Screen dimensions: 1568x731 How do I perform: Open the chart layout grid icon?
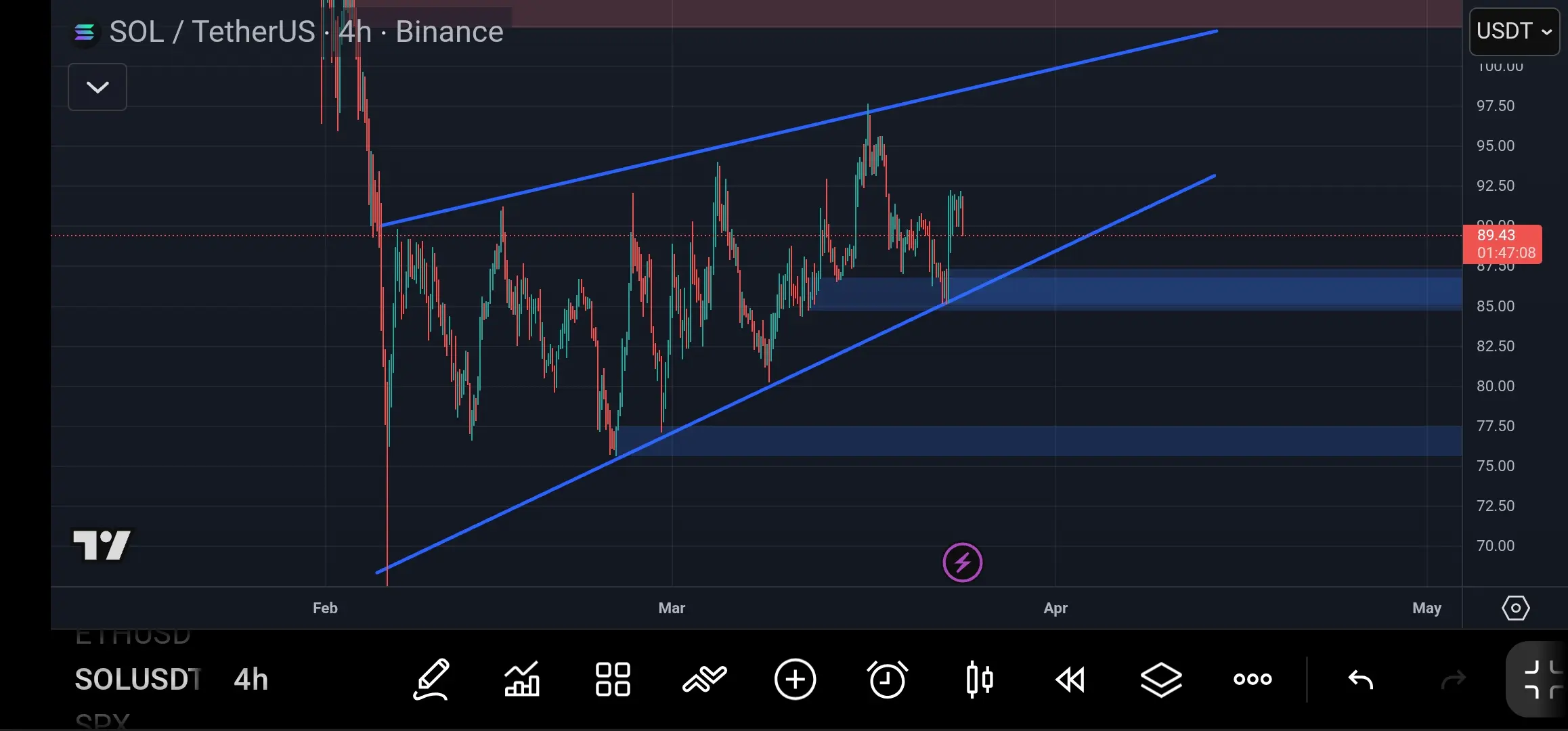point(613,679)
